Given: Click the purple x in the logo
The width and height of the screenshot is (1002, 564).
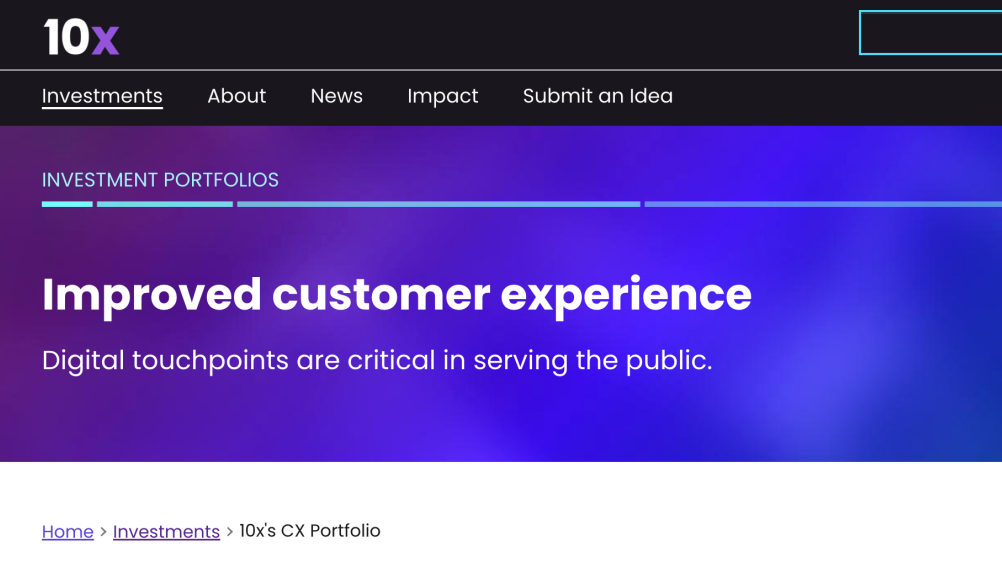Looking at the screenshot, I should coord(105,39).
